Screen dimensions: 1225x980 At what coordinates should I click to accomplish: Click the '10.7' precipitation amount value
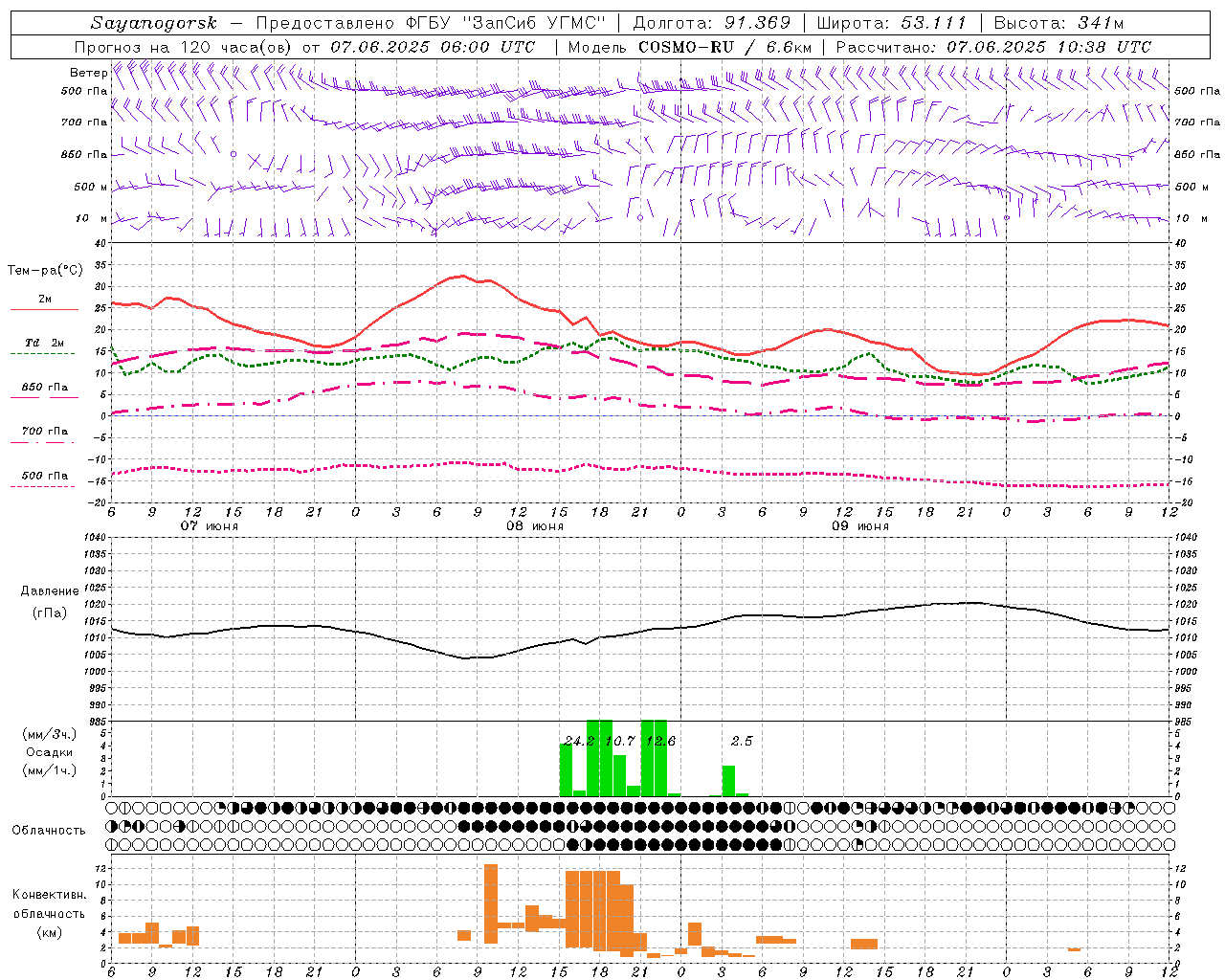click(x=619, y=741)
